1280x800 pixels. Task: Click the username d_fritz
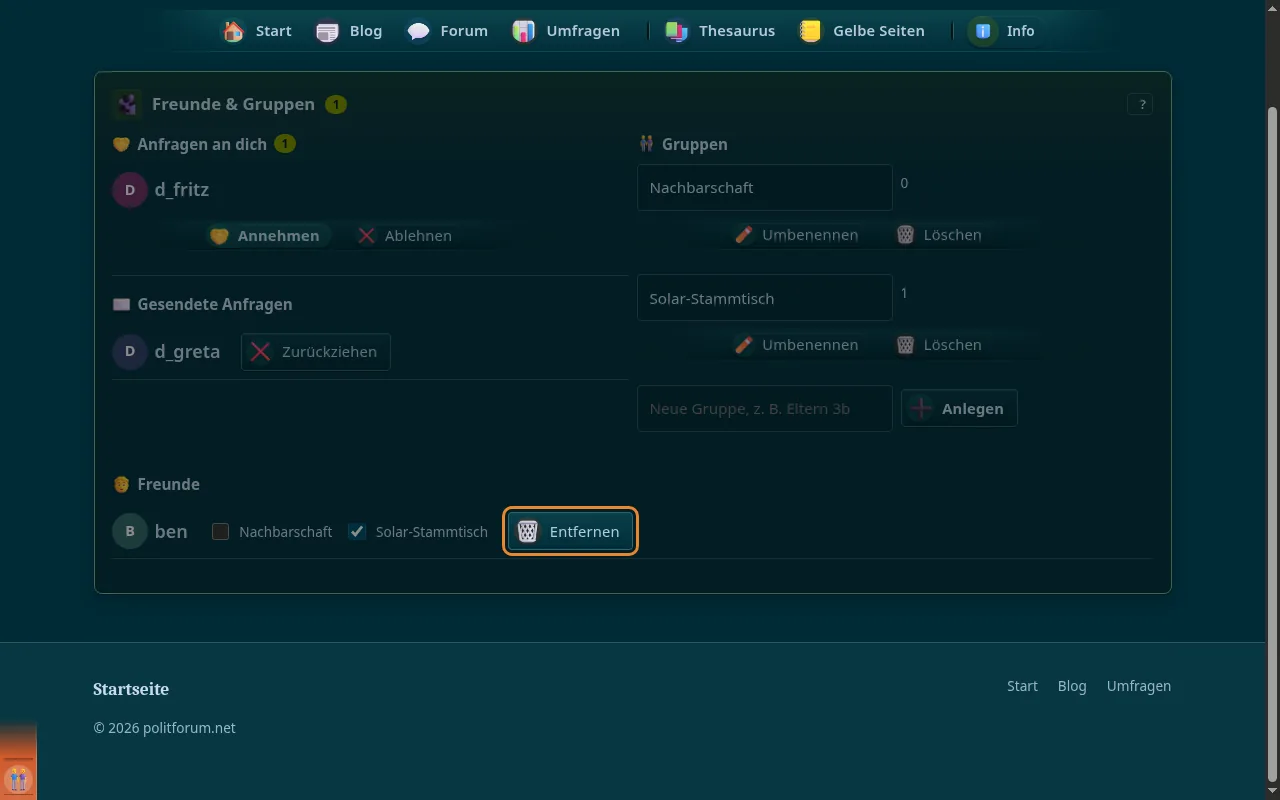coord(182,190)
